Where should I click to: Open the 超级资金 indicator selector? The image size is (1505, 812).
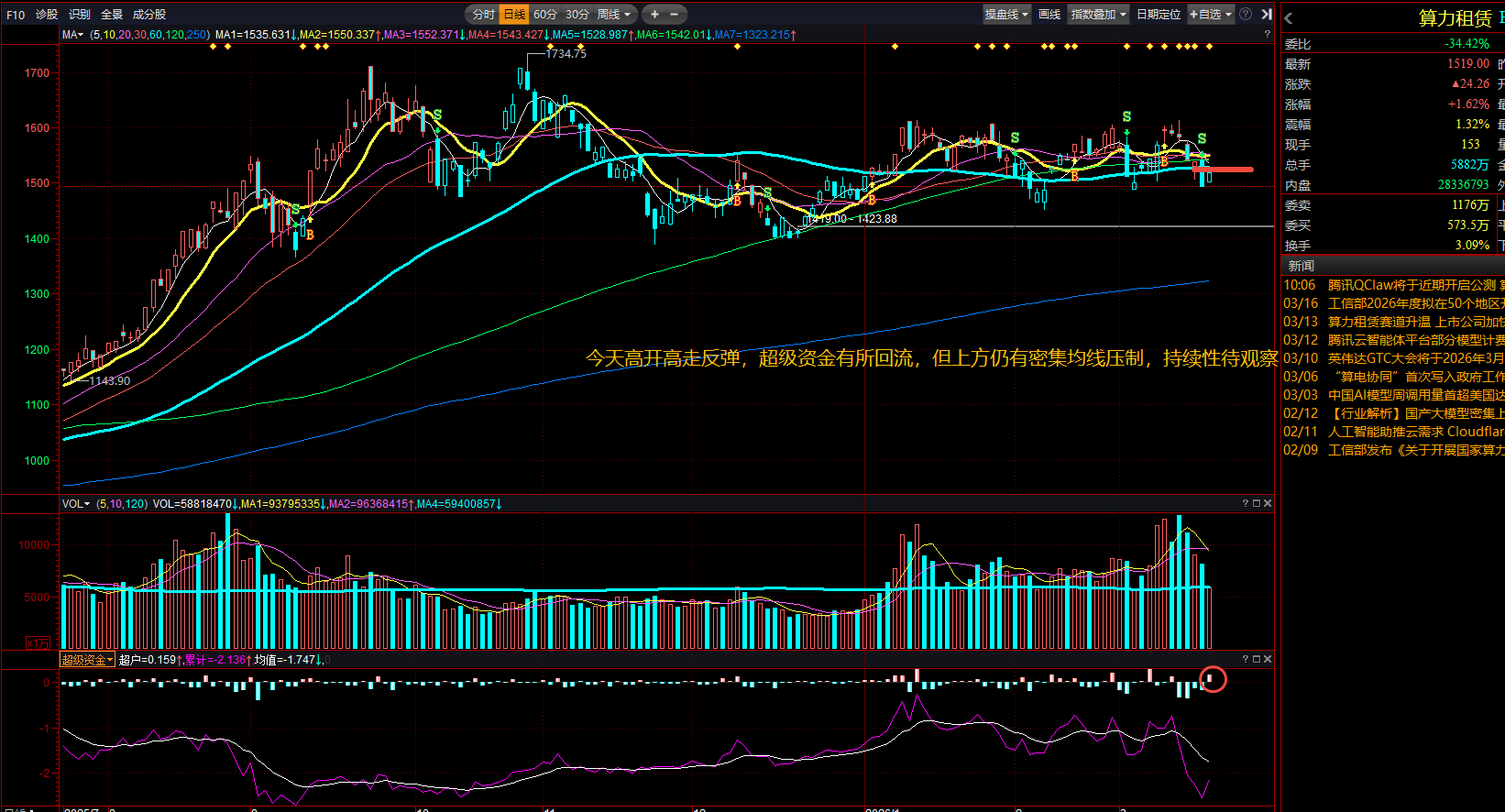[87, 660]
